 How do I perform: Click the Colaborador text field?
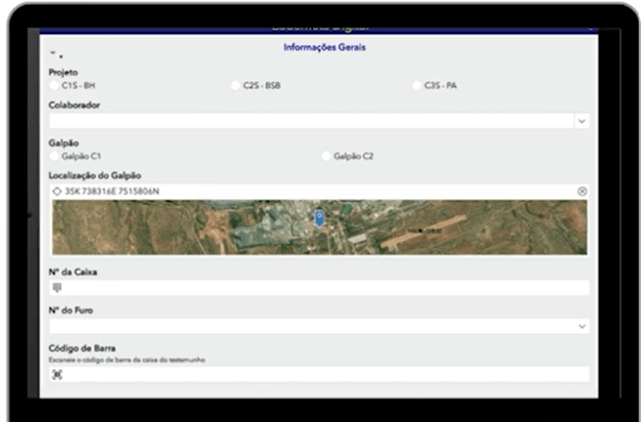[x=300, y=121]
